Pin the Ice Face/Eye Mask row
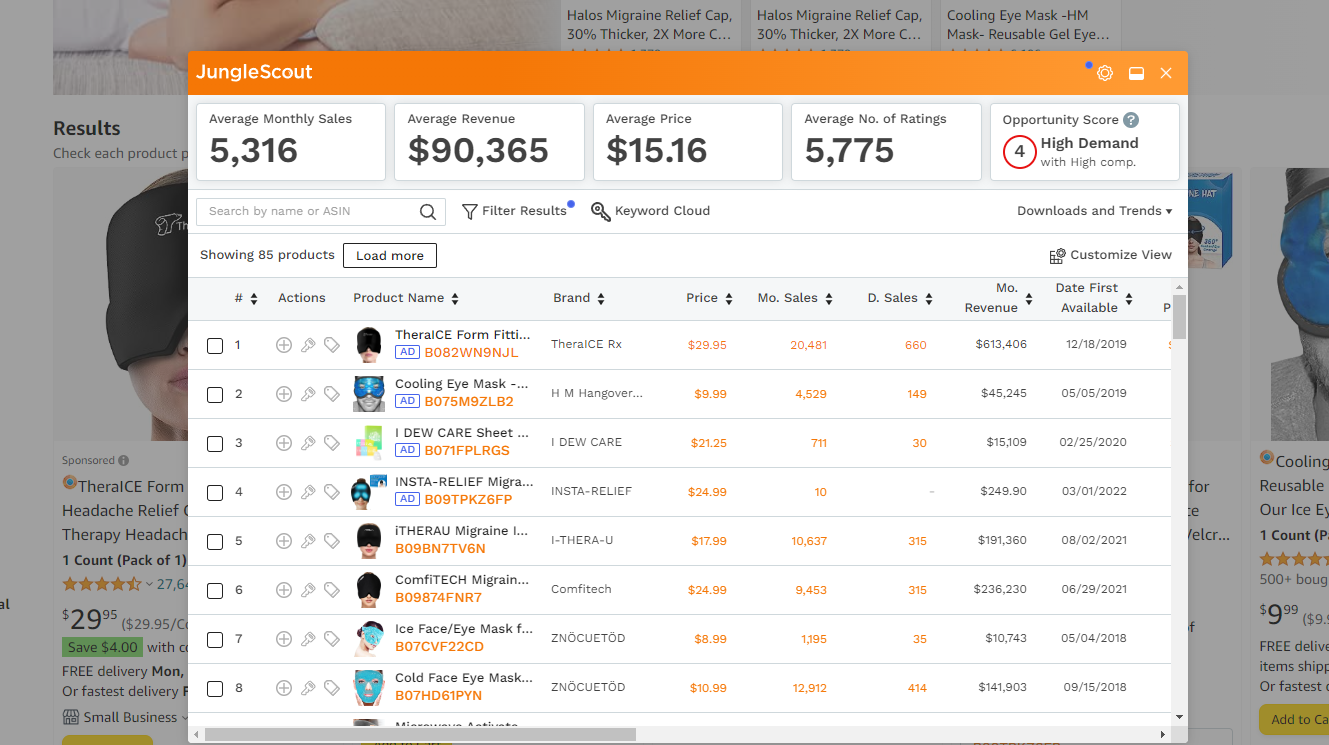Viewport: 1329px width, 745px height. coord(308,639)
